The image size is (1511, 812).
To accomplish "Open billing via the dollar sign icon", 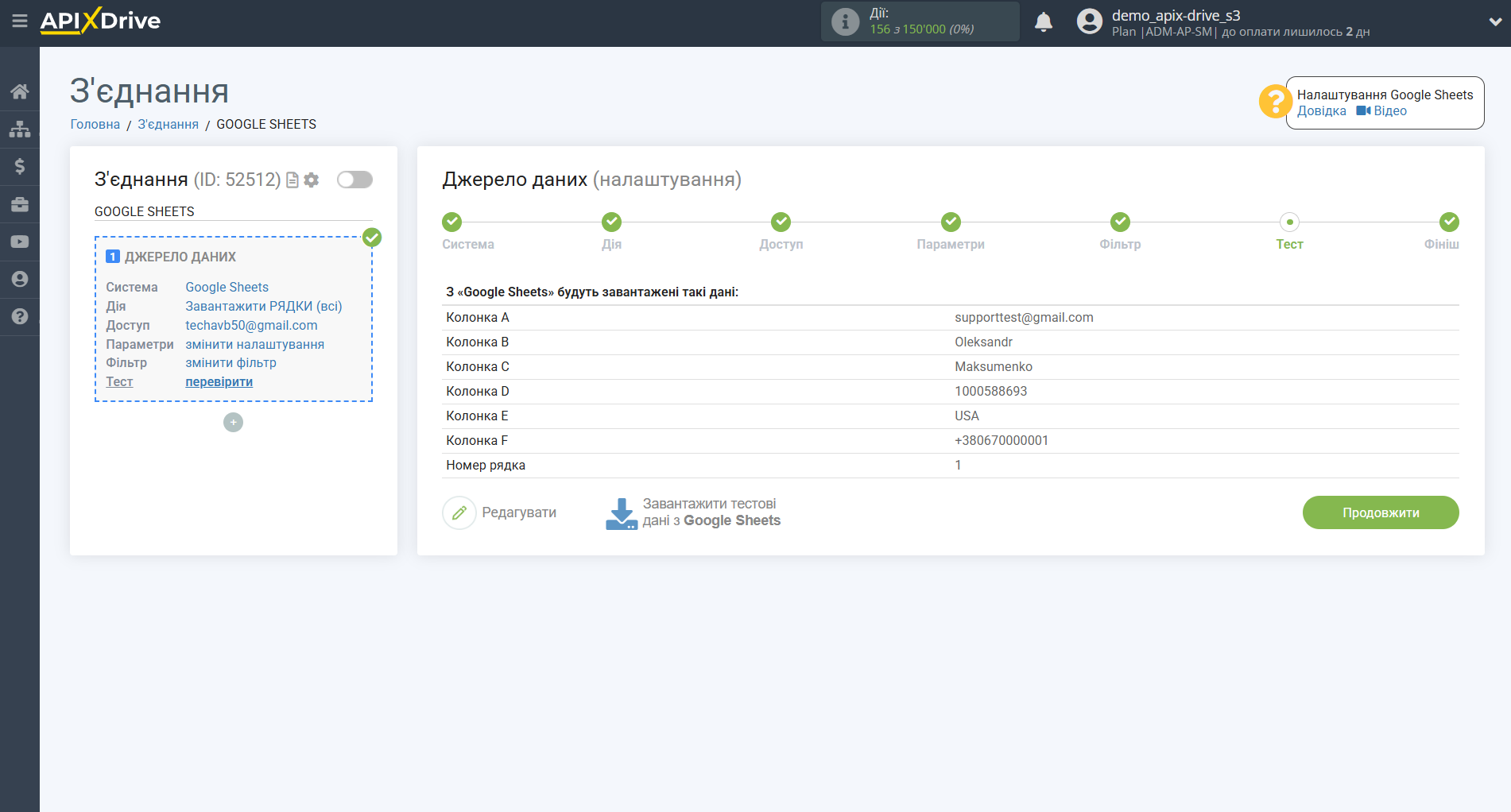I will pos(20,166).
